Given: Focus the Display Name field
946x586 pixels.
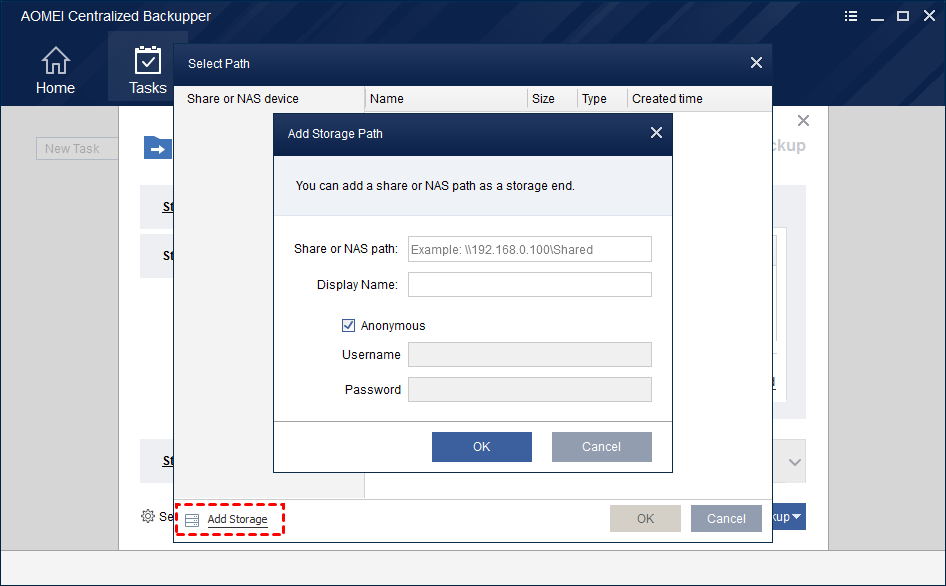Looking at the screenshot, I should (x=530, y=284).
